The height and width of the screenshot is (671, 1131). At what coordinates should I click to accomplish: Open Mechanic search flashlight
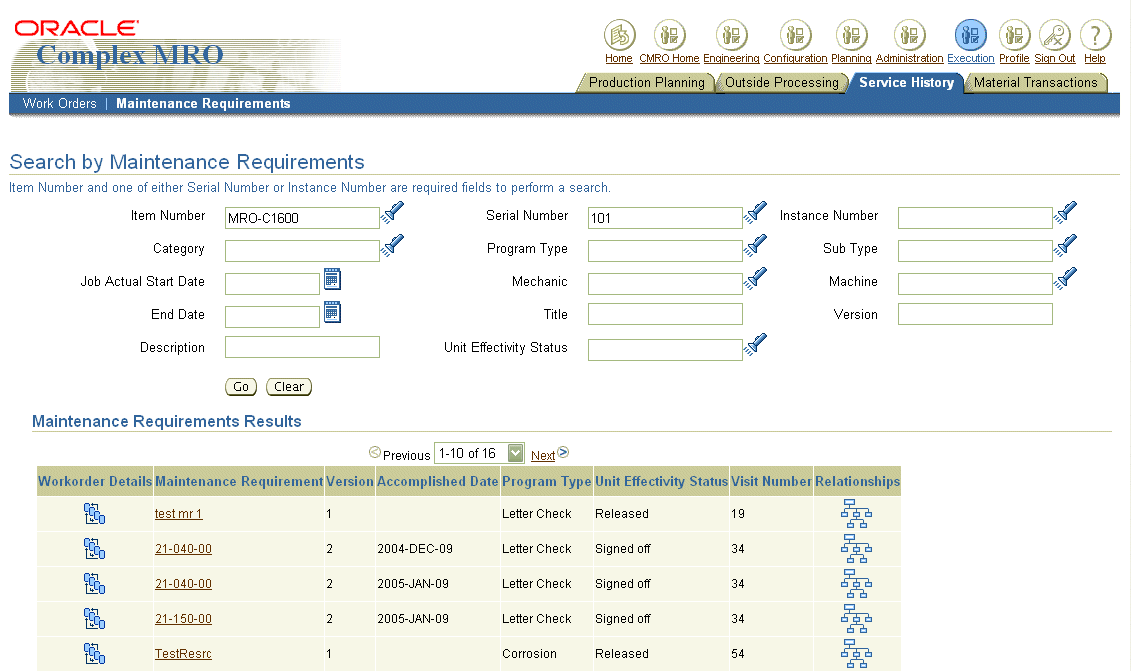pos(755,279)
